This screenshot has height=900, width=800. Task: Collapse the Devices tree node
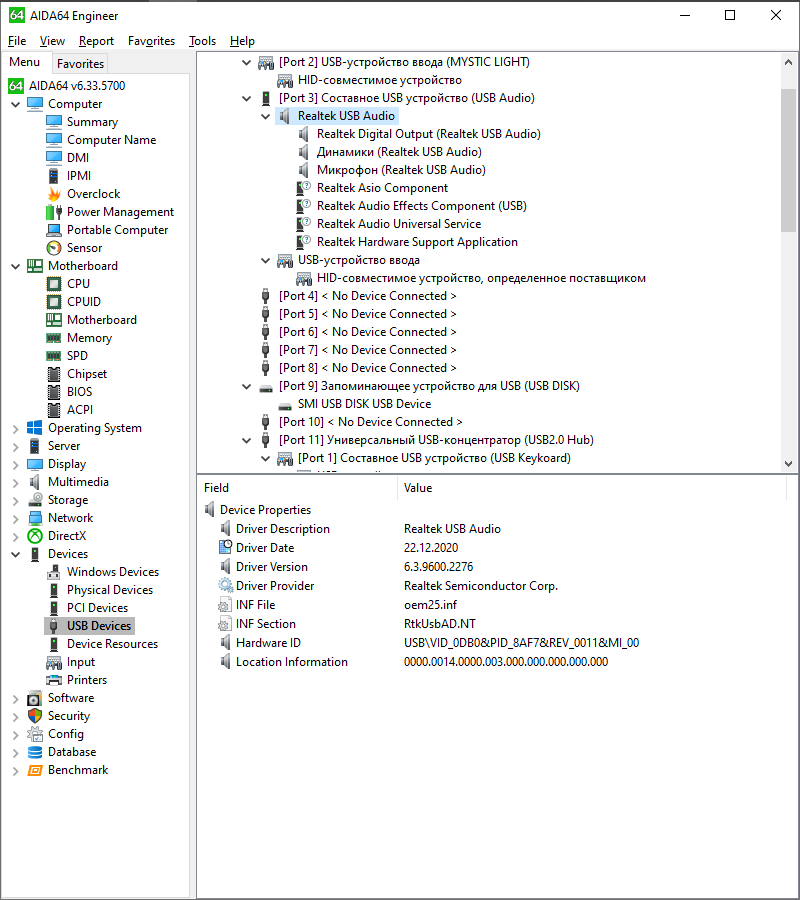coord(15,554)
